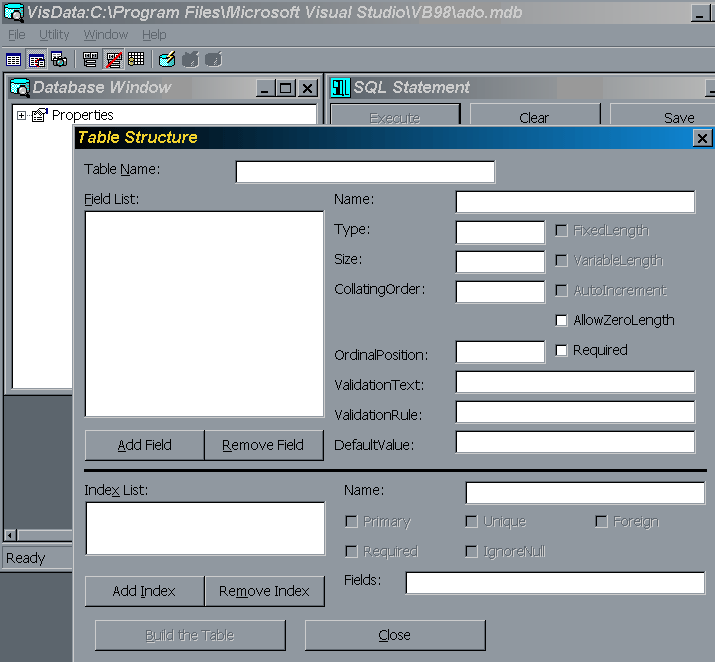This screenshot has width=715, height=662.
Task: Click the SQL Statement window title icon
Action: click(340, 87)
